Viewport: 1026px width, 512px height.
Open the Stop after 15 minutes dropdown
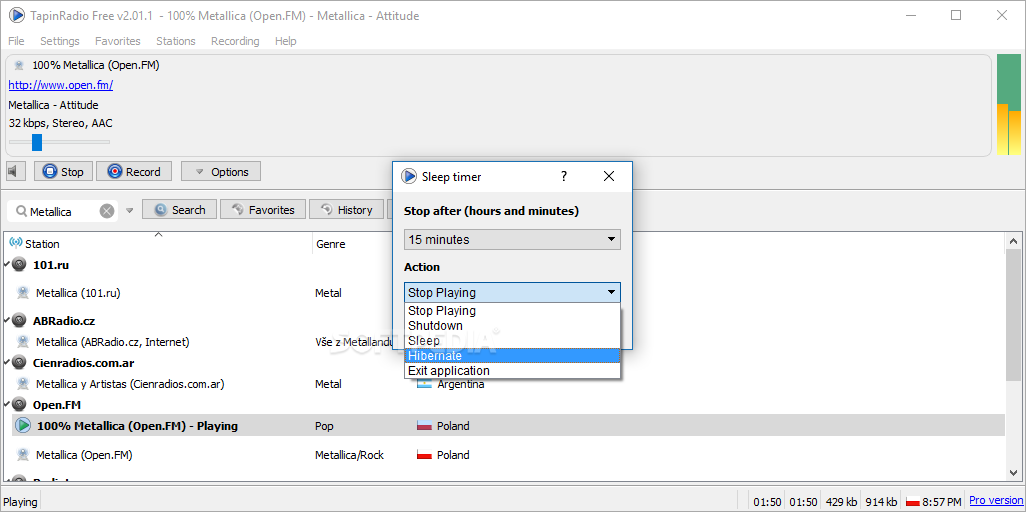tap(512, 240)
